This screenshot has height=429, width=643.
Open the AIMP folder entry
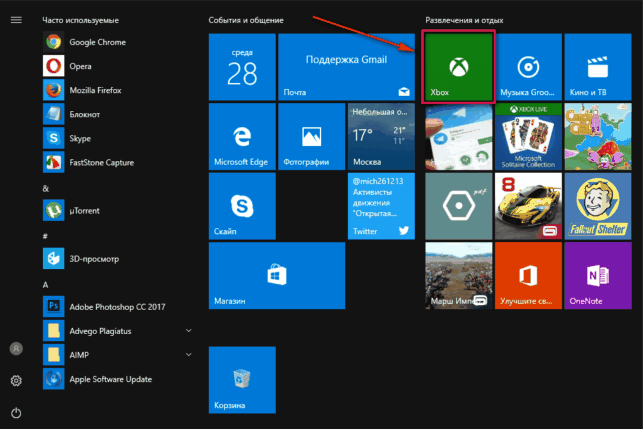point(117,355)
